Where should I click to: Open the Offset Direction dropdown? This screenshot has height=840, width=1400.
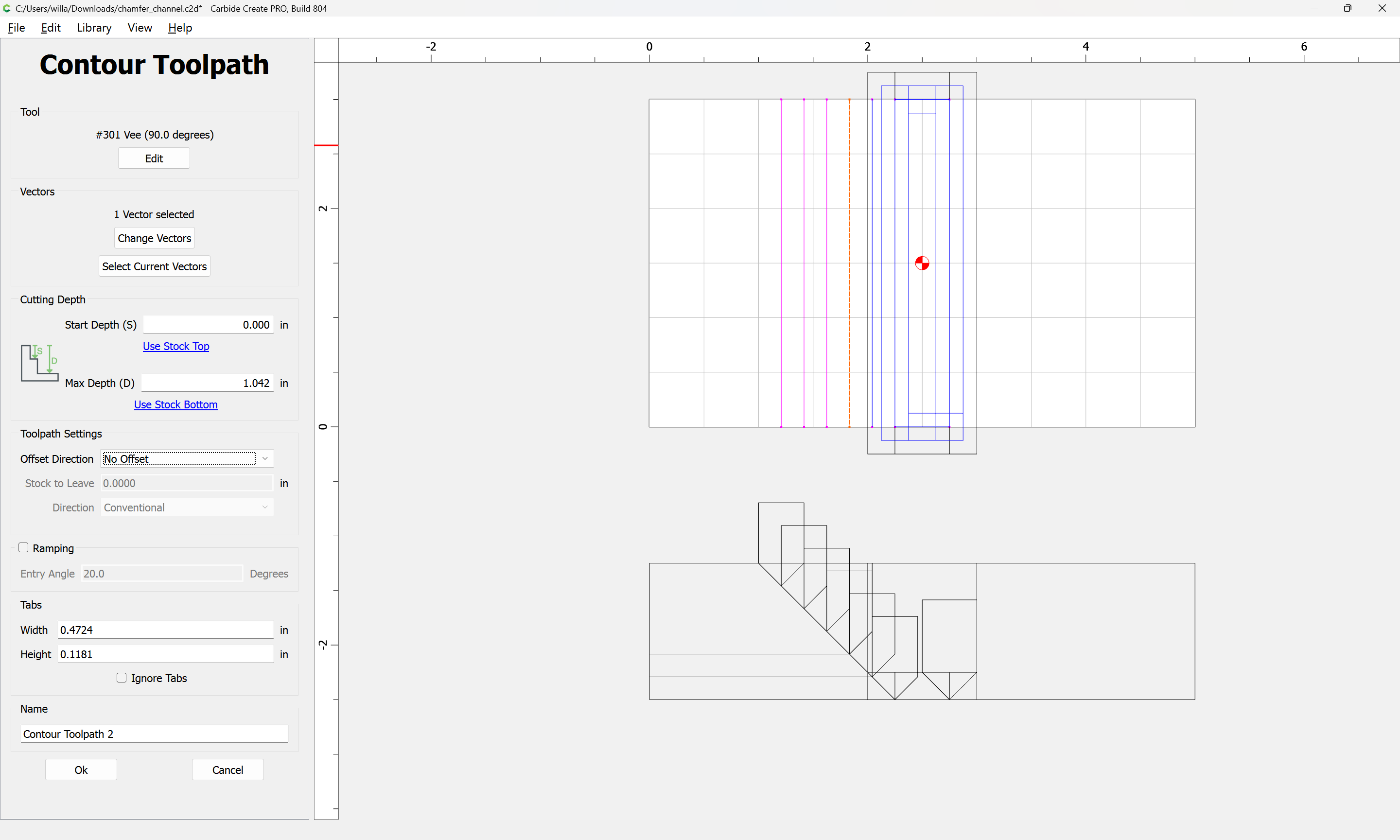tap(187, 458)
